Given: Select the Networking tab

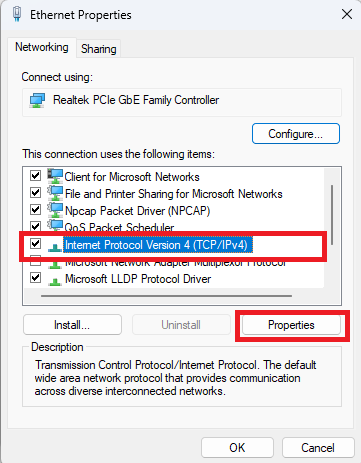Looking at the screenshot, I should 42,47.
